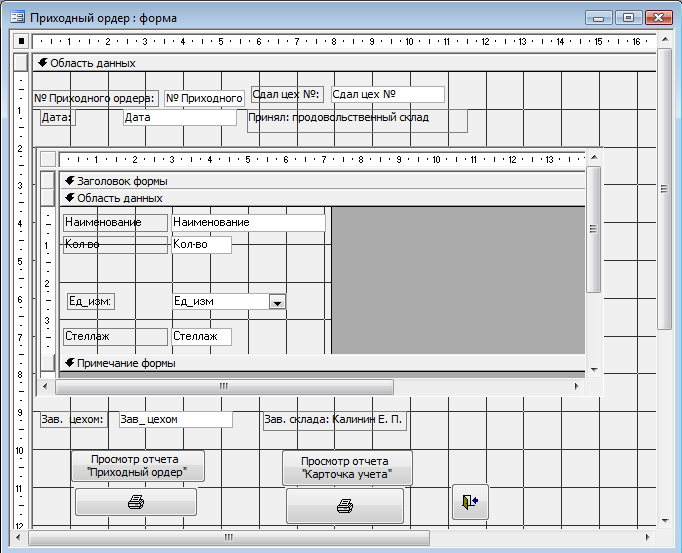Click the subform scroll left arrow
682x553 pixels.
click(45, 386)
